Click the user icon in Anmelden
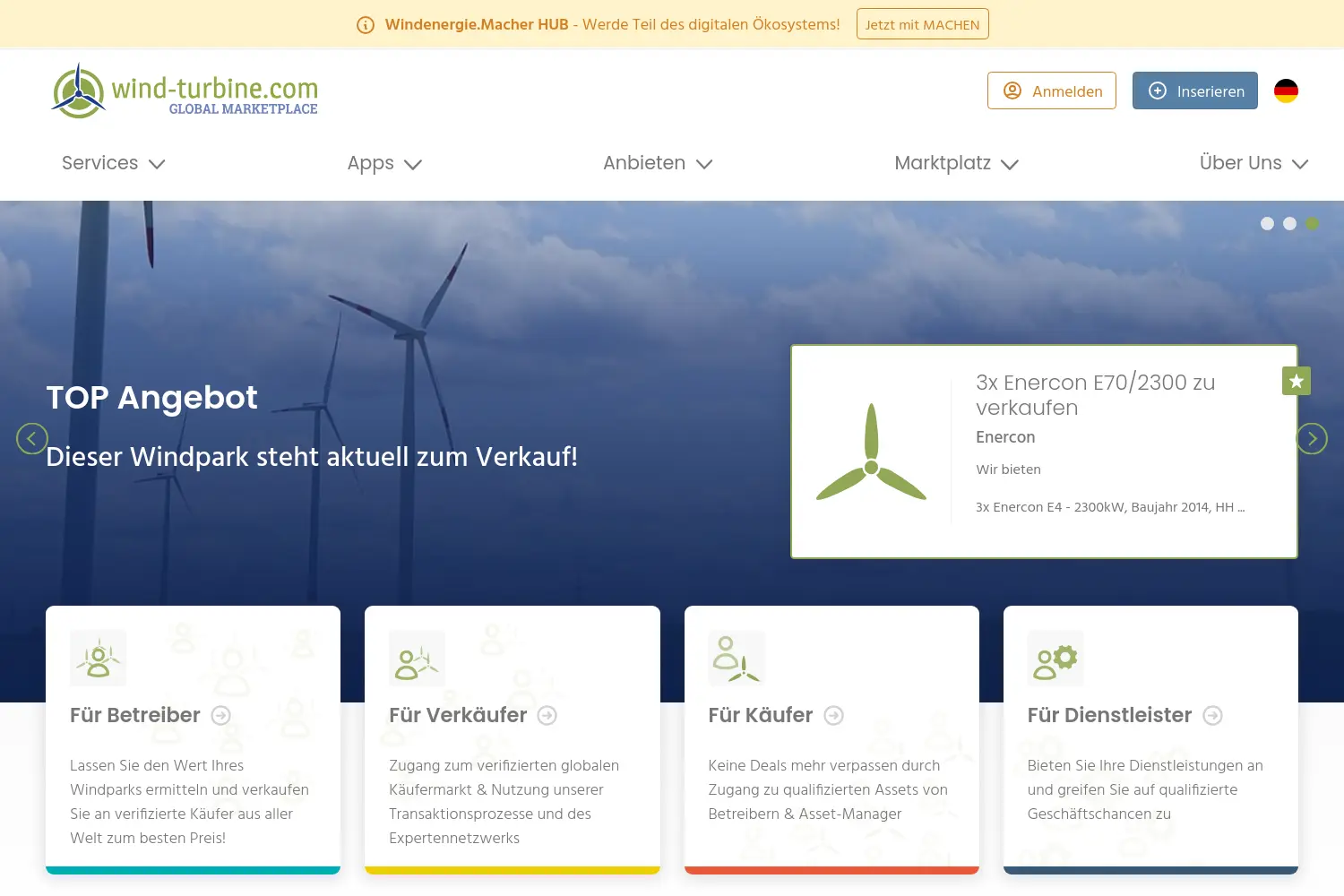Image resolution: width=1344 pixels, height=896 pixels. pyautogui.click(x=1012, y=90)
